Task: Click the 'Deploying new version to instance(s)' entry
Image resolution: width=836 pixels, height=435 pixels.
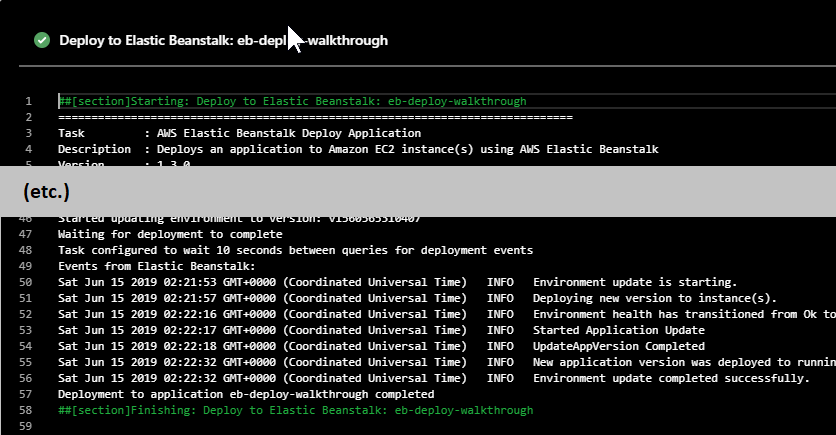Action: pyautogui.click(x=654, y=298)
